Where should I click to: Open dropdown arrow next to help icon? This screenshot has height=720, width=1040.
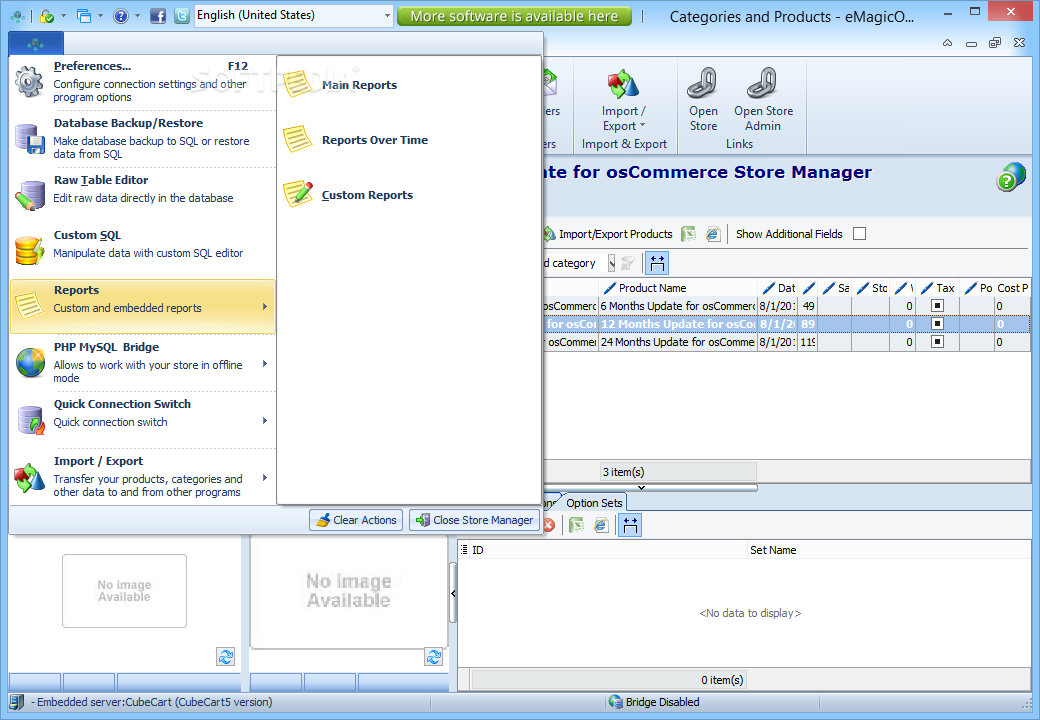pos(137,16)
